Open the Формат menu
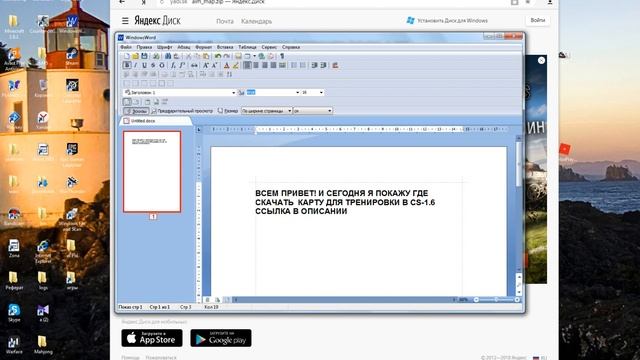 [x=204, y=47]
